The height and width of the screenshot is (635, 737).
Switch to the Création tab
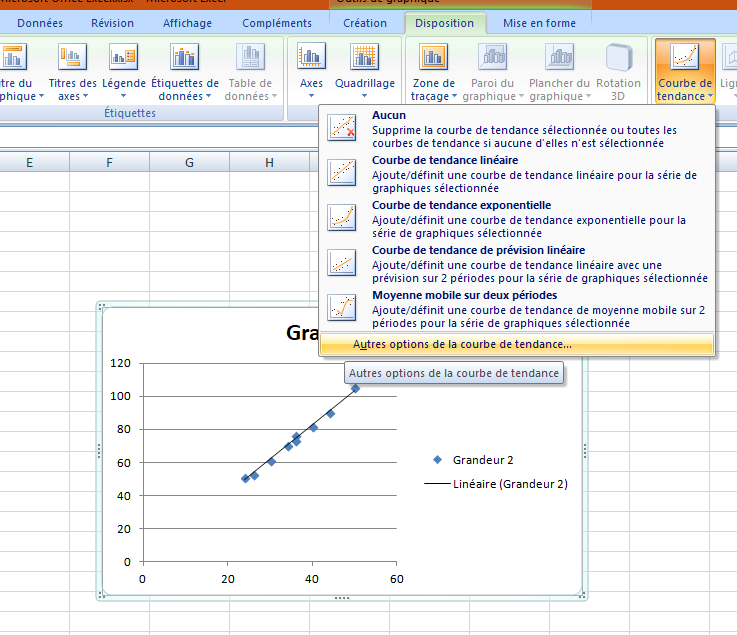coord(365,23)
